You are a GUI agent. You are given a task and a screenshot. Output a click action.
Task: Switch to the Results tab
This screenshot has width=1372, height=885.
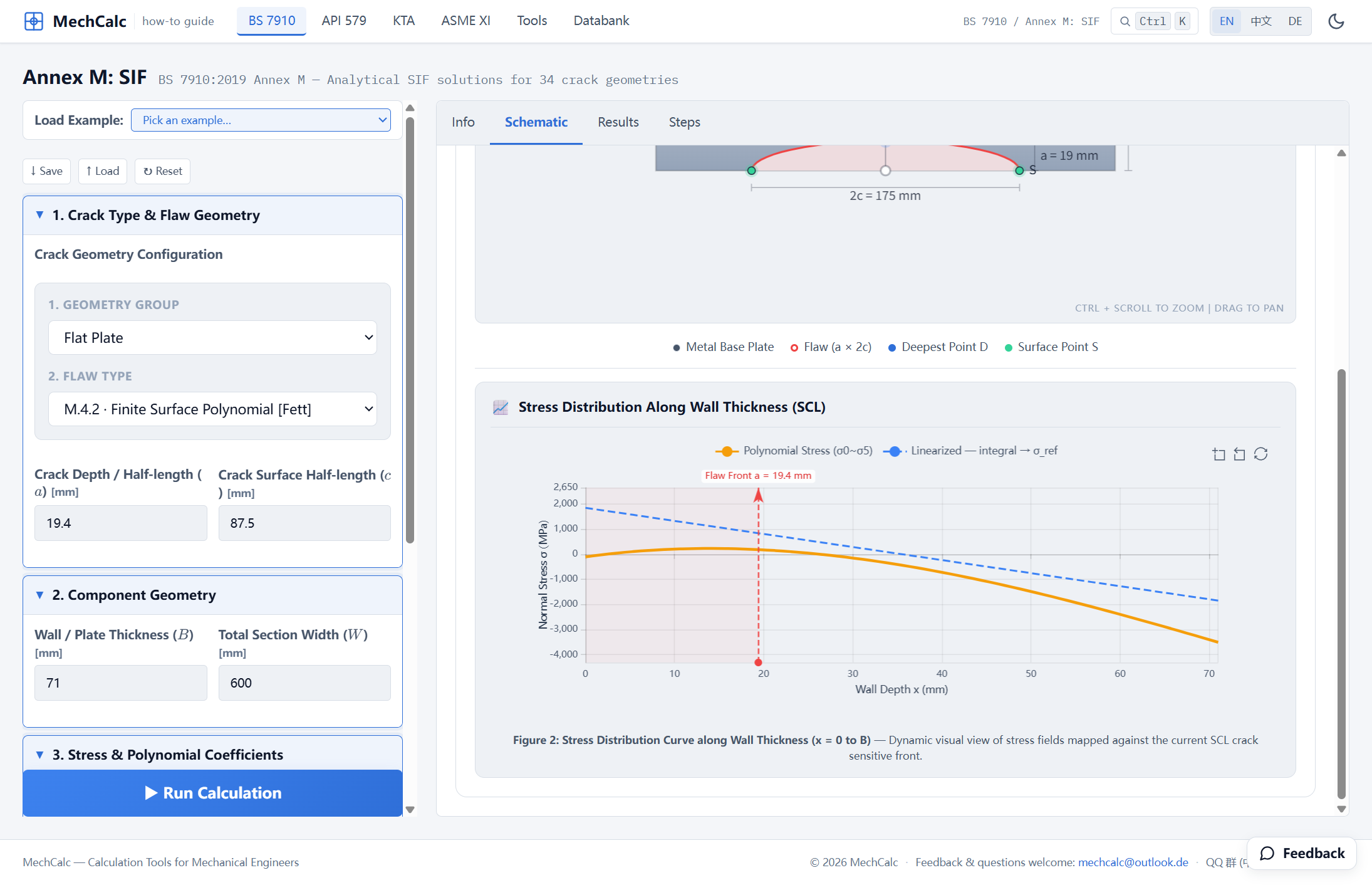click(x=618, y=122)
